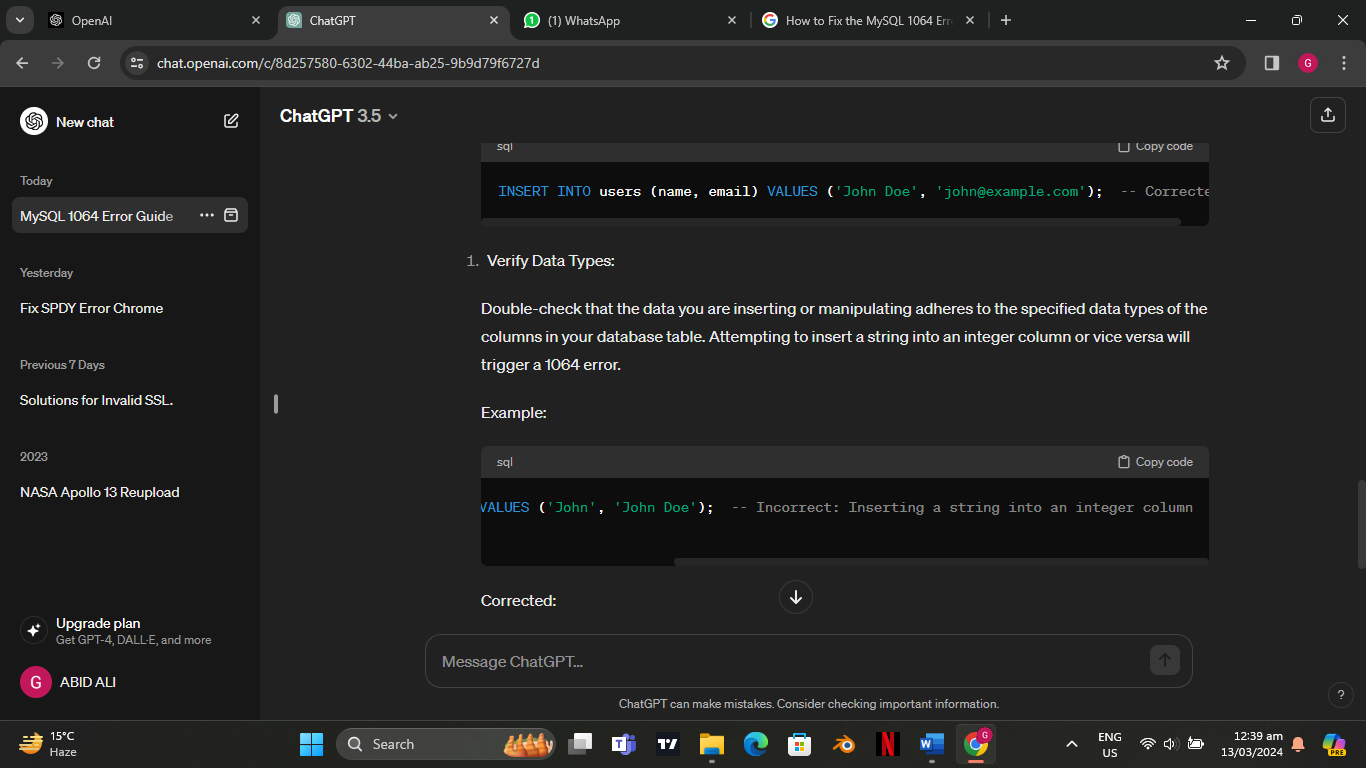Click the ABID ALI profile avatar
This screenshot has width=1366, height=768.
tap(35, 682)
